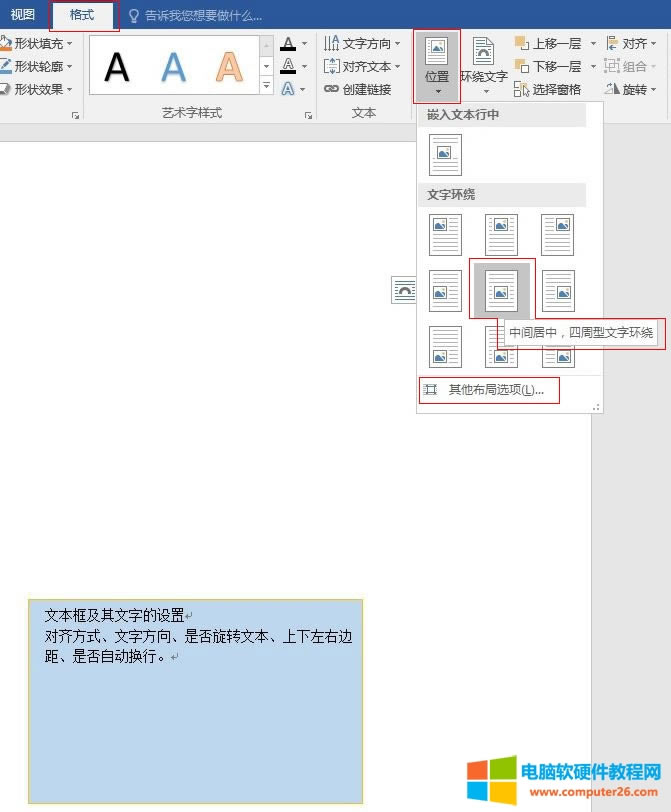671x812 pixels.
Task: Open shape styles dialog launcher
Action: 76,115
